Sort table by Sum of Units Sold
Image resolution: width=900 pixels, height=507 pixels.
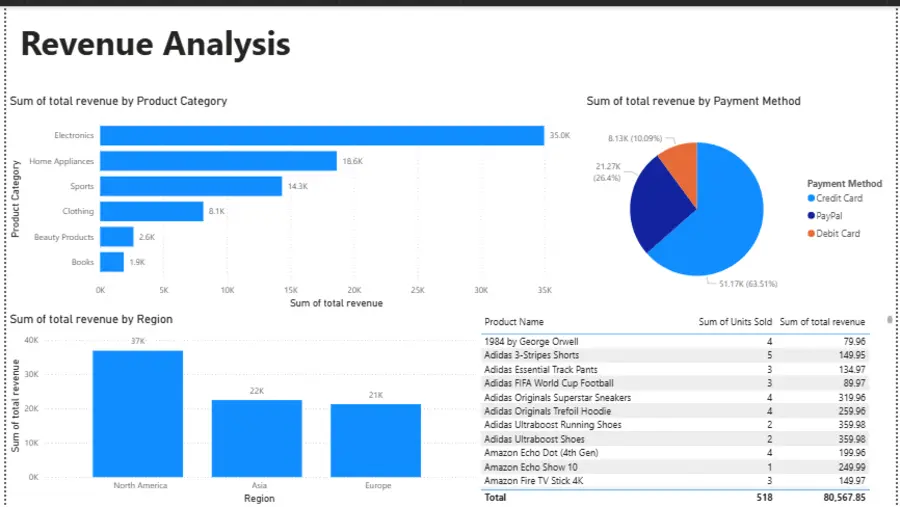point(735,322)
